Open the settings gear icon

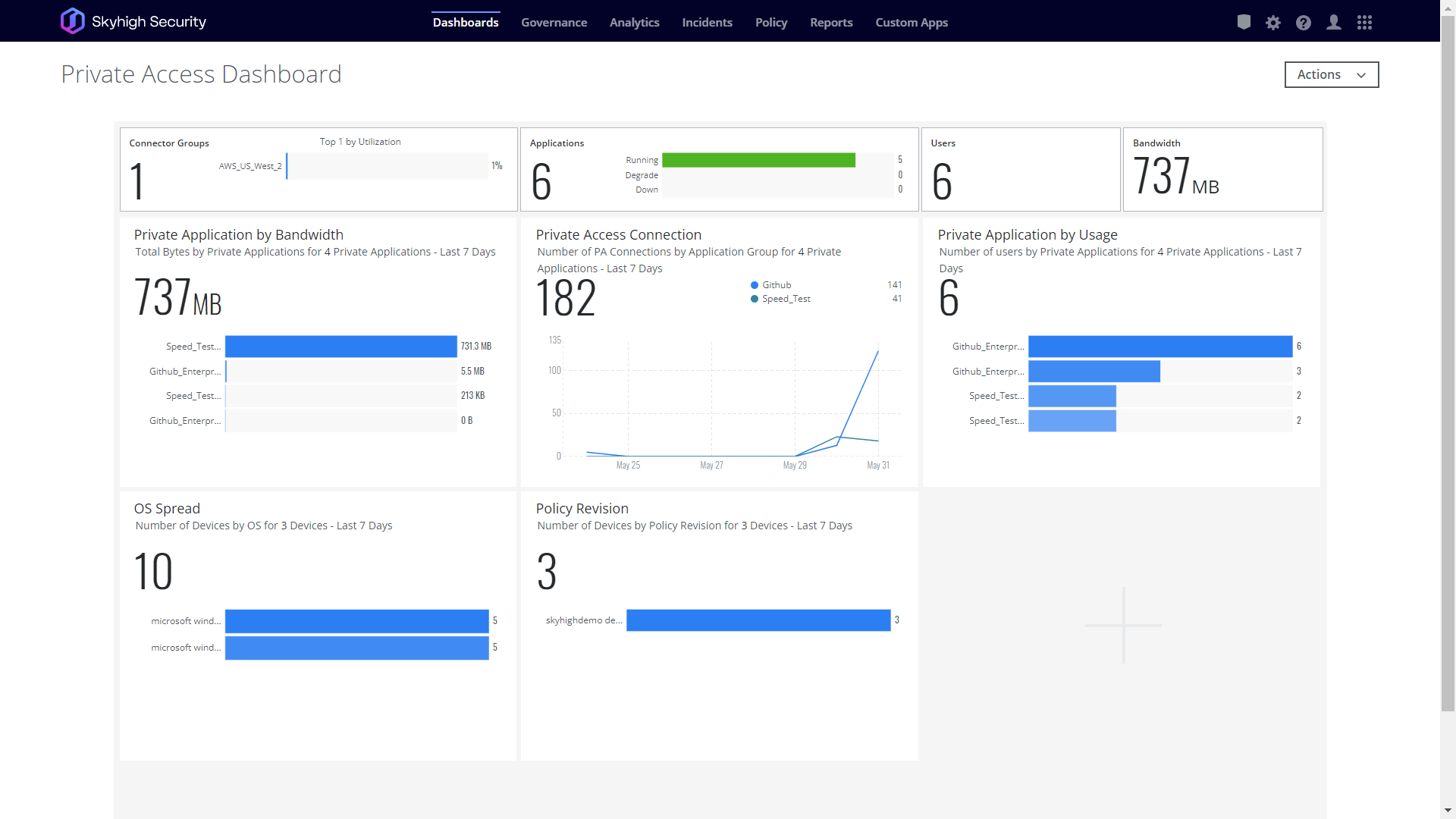click(1273, 23)
